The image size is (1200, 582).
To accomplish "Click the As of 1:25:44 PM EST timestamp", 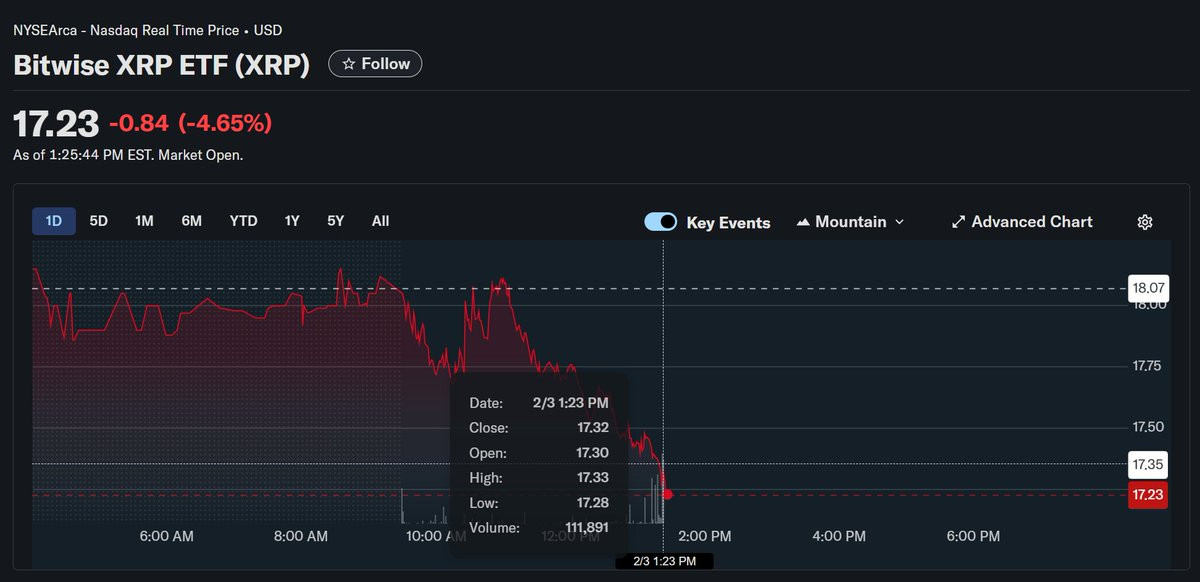I will click(x=128, y=155).
